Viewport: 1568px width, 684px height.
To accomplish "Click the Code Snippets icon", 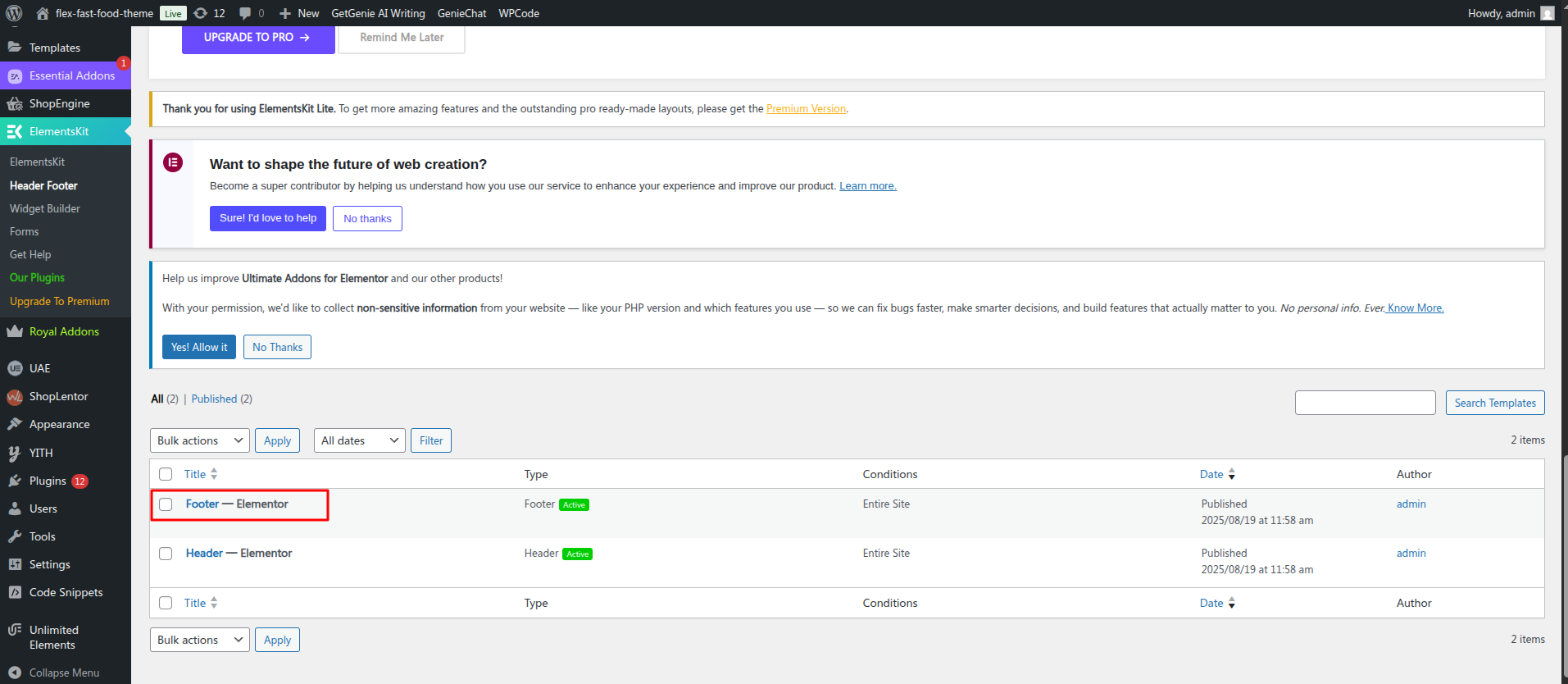I will pyautogui.click(x=15, y=592).
